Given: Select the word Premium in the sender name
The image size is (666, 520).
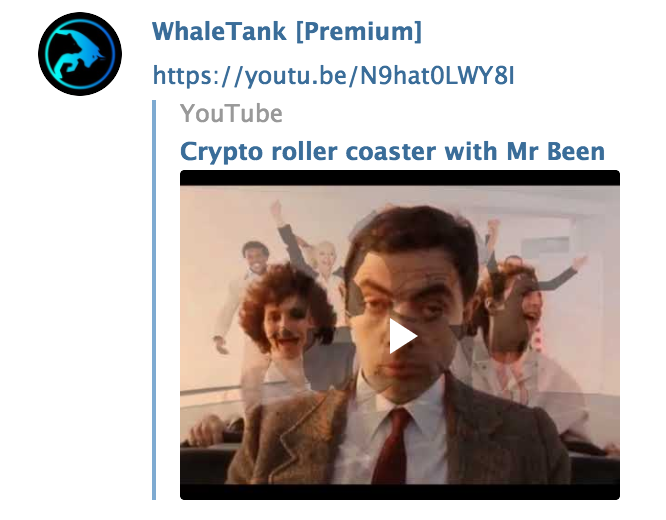Looking at the screenshot, I should 359,31.
